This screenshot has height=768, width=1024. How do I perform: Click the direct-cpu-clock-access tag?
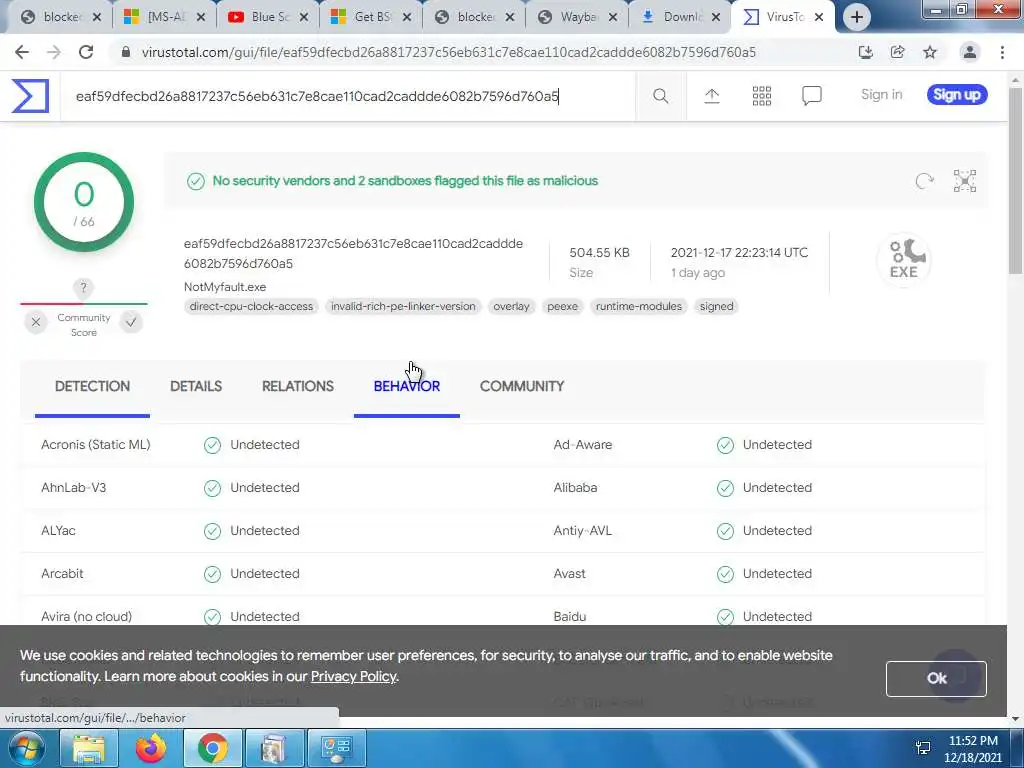pos(251,306)
